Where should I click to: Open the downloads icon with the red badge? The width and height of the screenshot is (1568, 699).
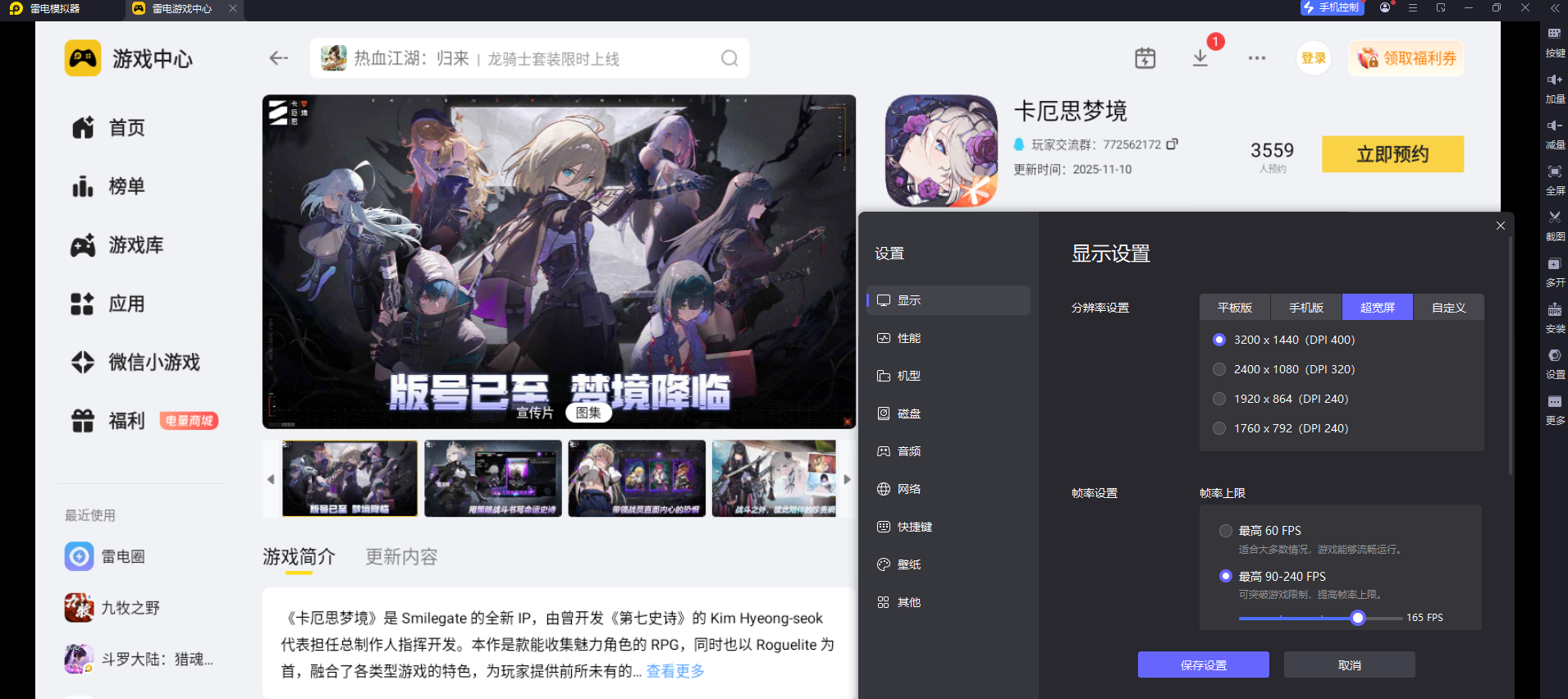[x=1200, y=58]
